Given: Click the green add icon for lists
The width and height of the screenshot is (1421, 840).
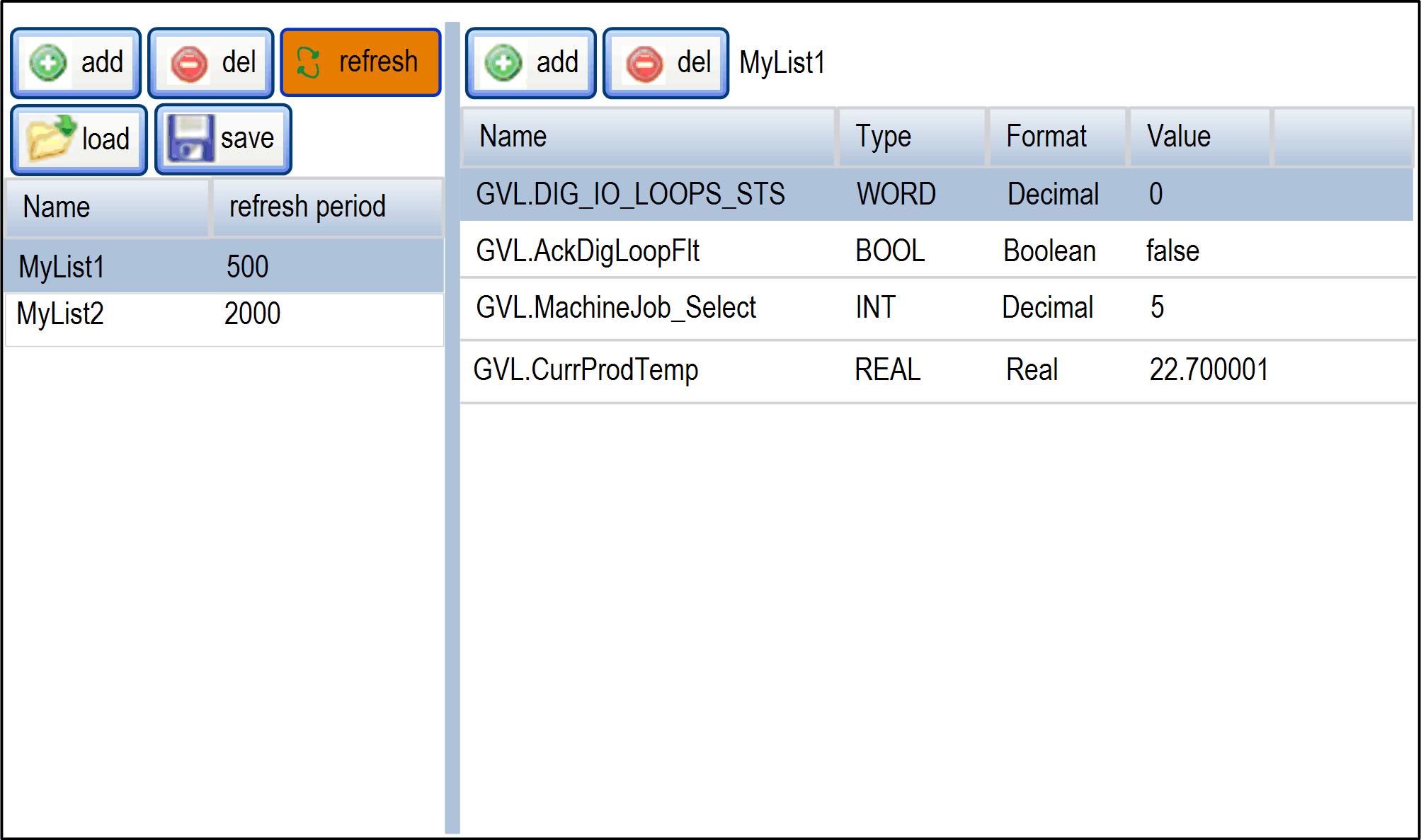Looking at the screenshot, I should [x=48, y=63].
